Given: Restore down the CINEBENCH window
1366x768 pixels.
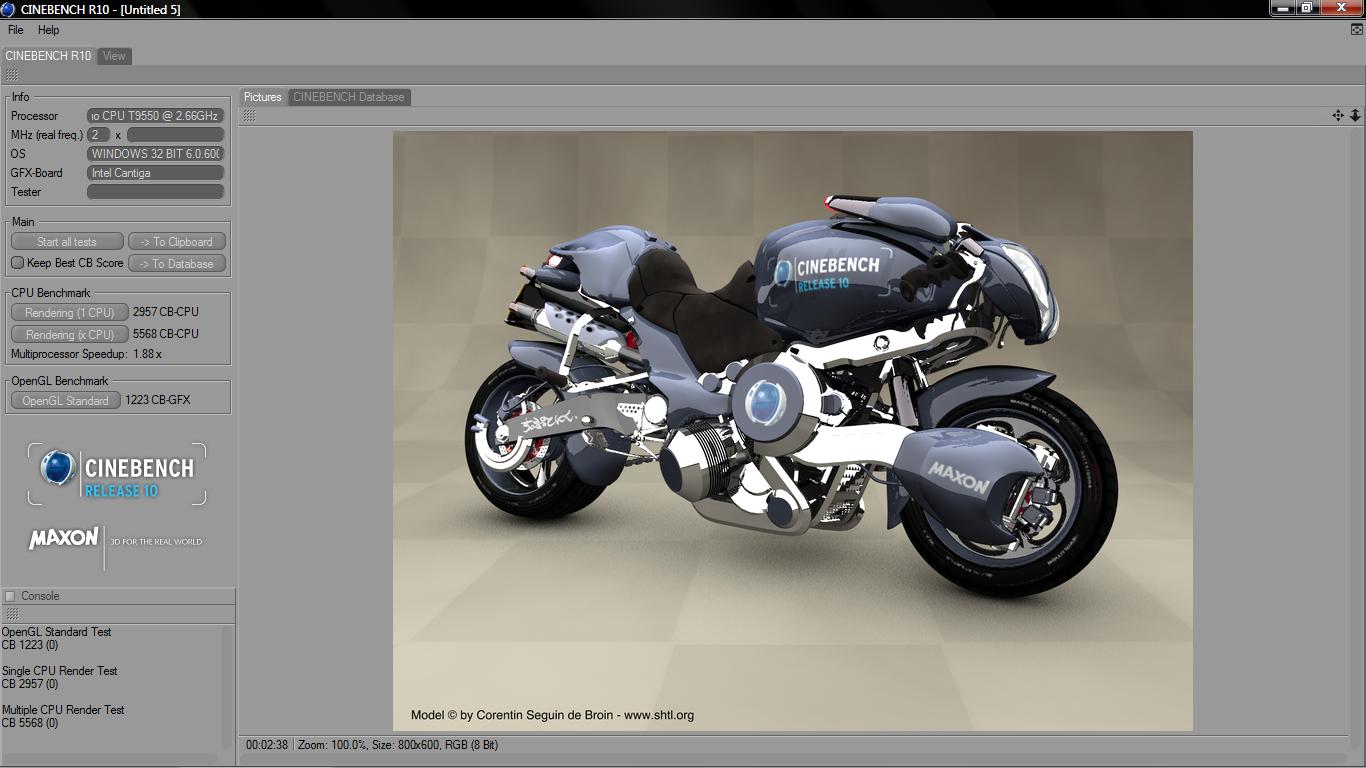Looking at the screenshot, I should click(1306, 7).
